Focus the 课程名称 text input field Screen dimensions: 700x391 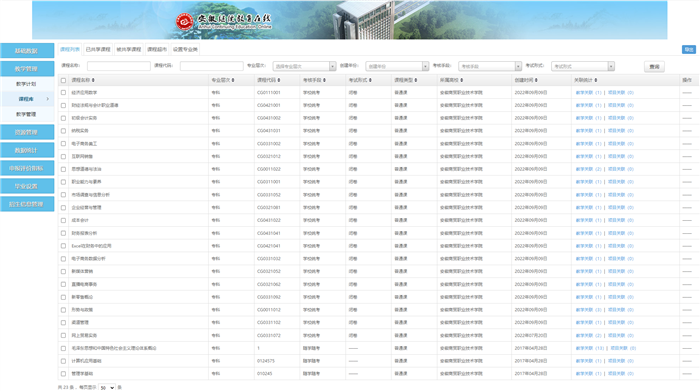pos(119,66)
